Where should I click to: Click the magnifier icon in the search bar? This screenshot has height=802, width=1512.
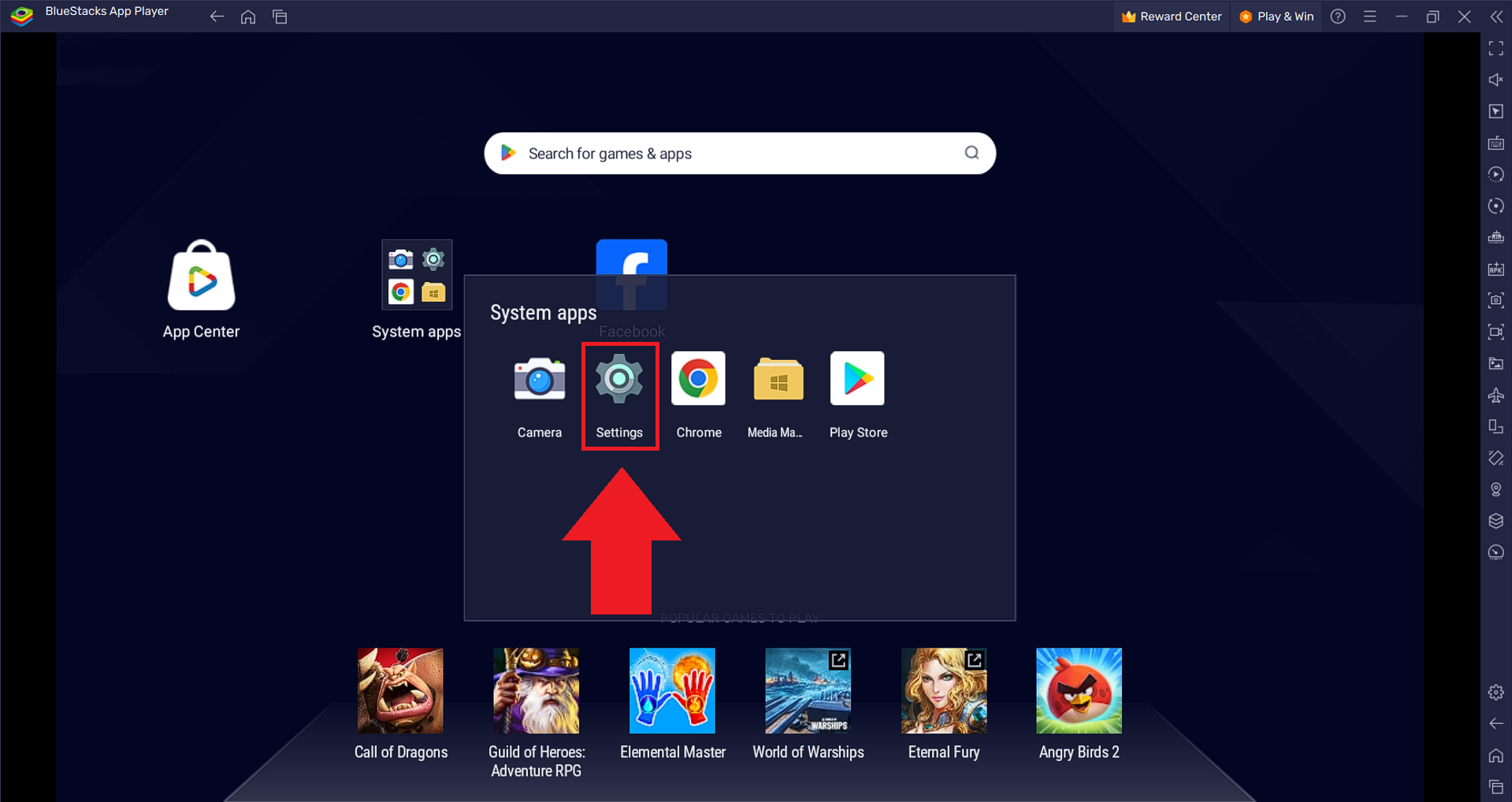click(971, 153)
